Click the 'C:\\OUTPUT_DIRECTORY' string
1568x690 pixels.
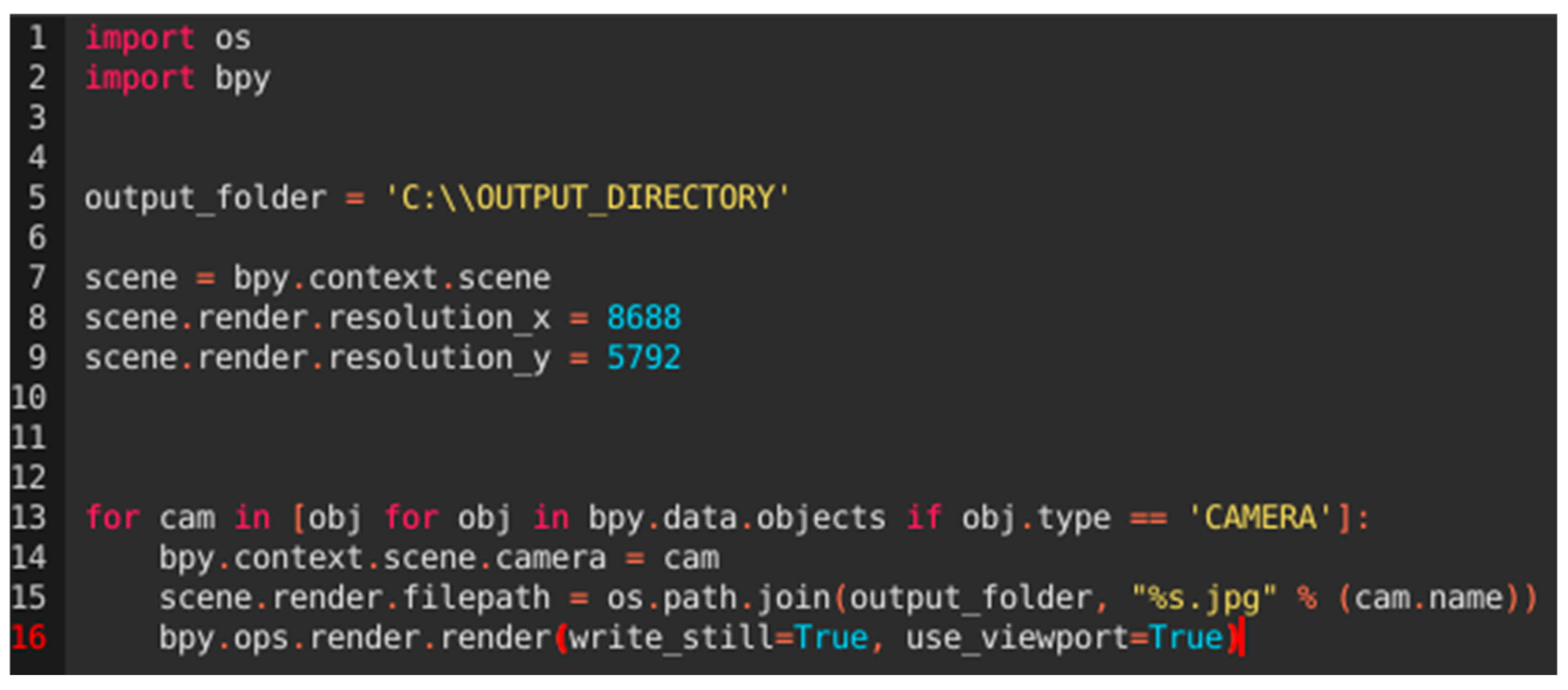point(587,198)
